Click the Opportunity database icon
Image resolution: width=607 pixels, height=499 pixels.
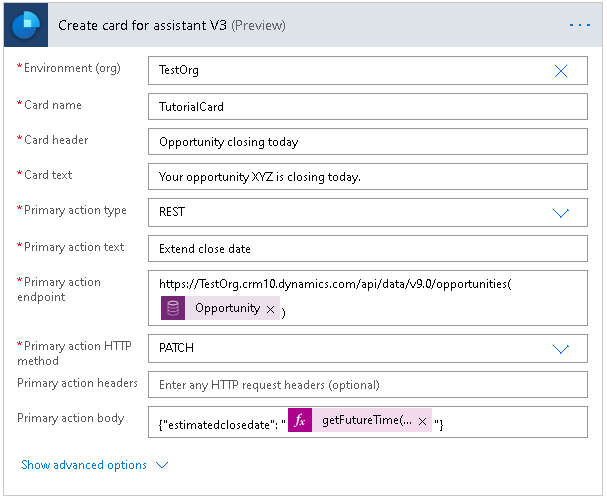point(173,308)
